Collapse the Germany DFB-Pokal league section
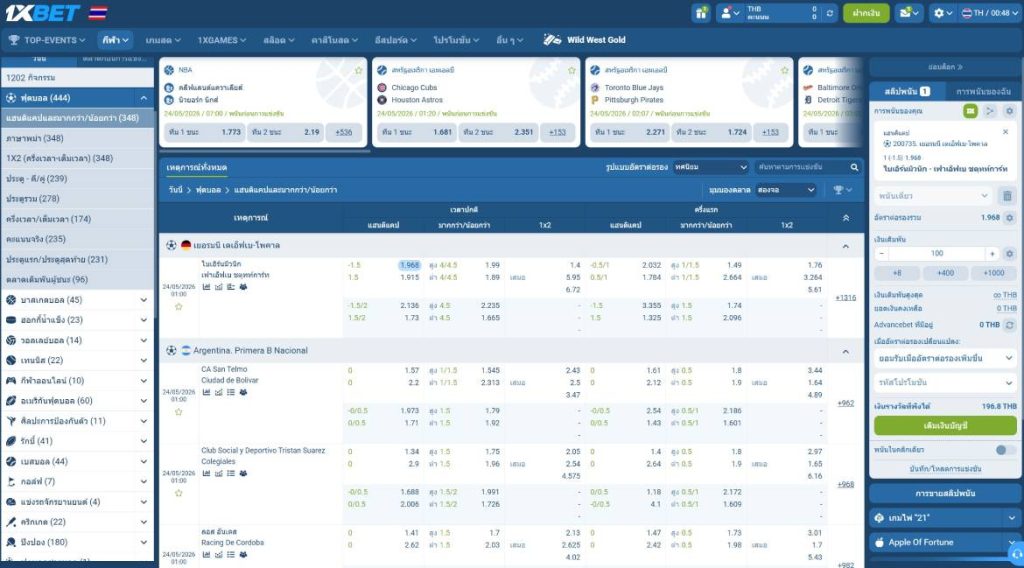The image size is (1024, 568). (846, 246)
